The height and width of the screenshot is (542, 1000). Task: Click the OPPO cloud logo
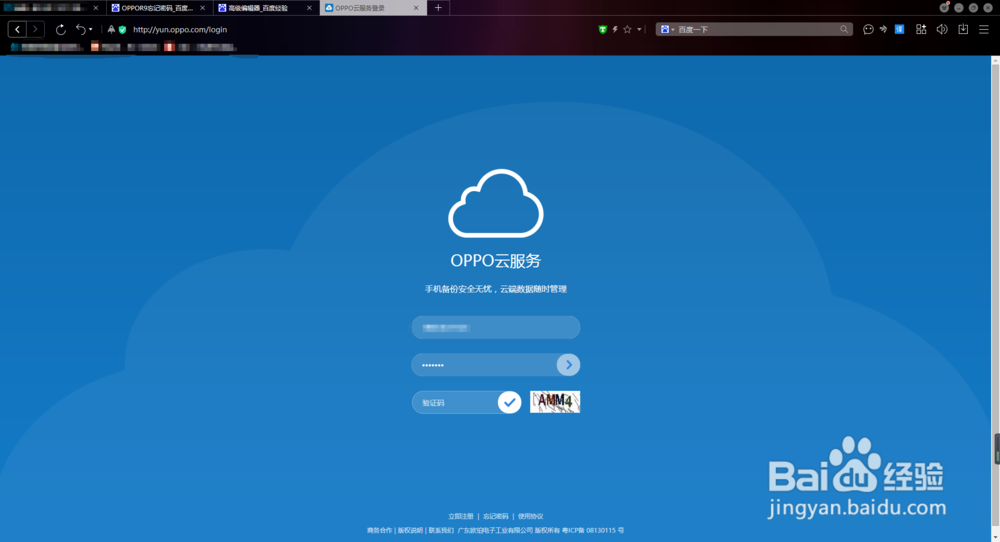click(496, 204)
